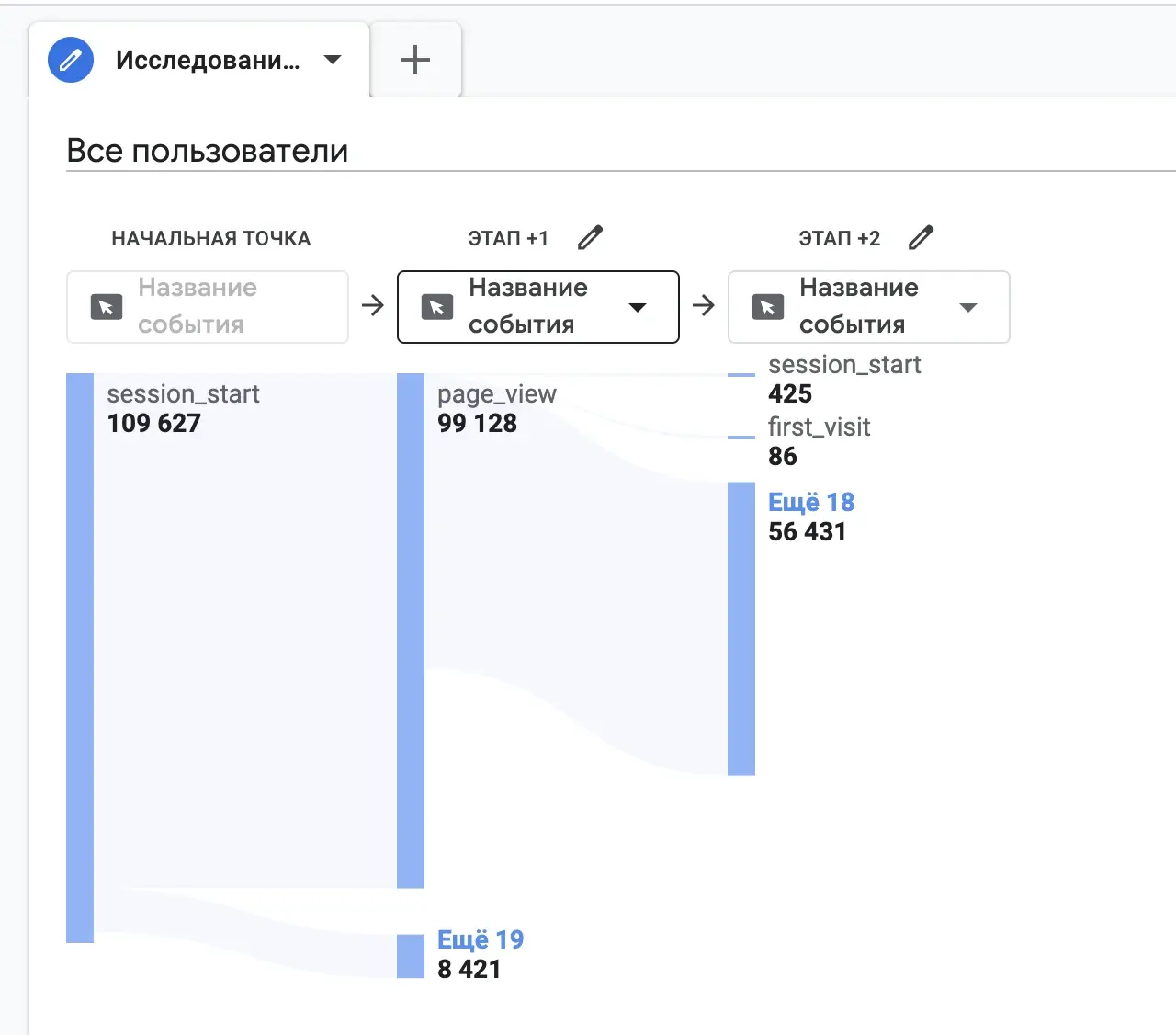Image resolution: width=1176 pixels, height=1035 pixels.
Task: Click the first_visit 86 node label
Action: [819, 427]
